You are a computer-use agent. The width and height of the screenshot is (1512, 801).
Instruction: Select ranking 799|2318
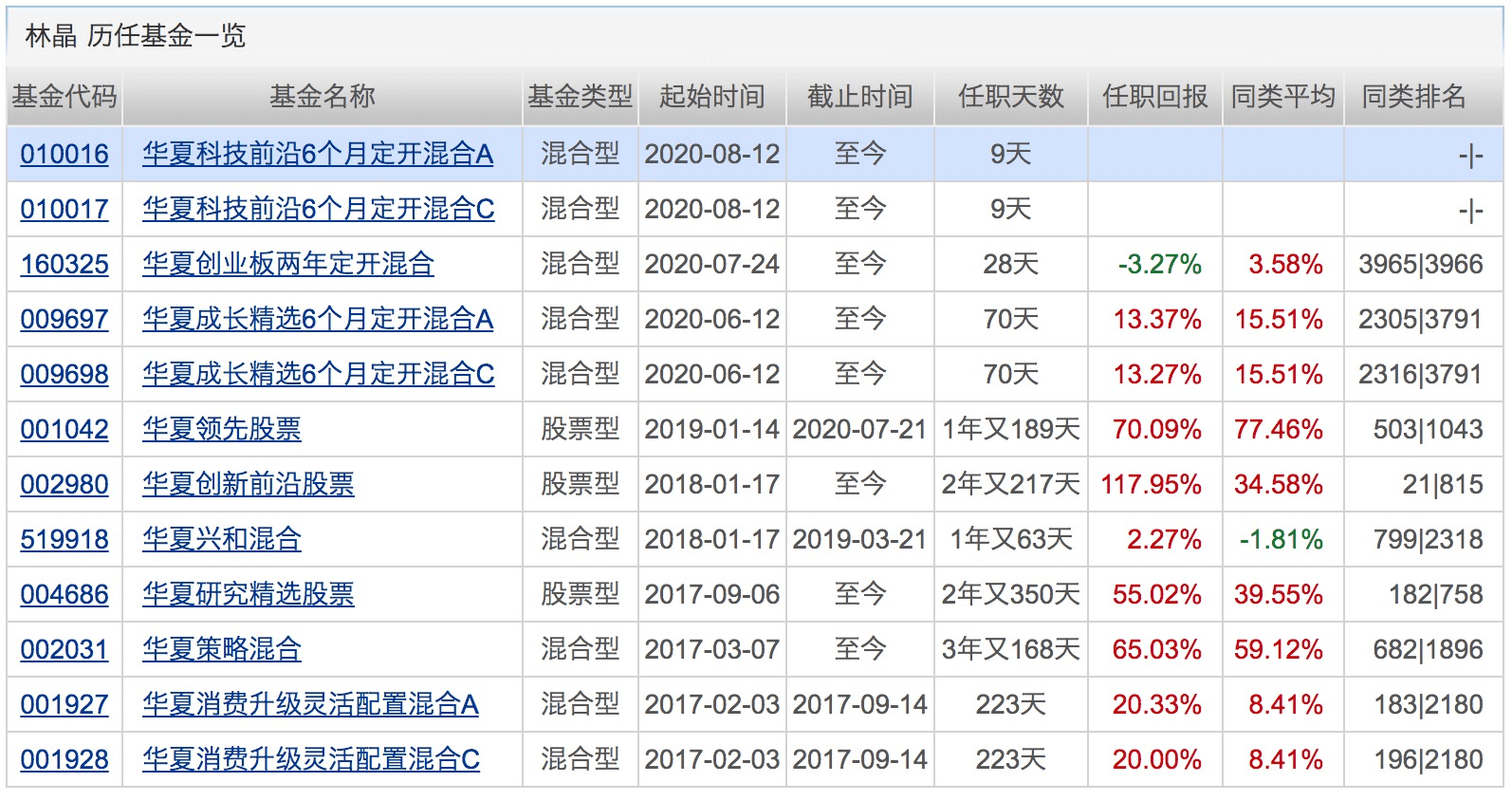tap(1429, 539)
